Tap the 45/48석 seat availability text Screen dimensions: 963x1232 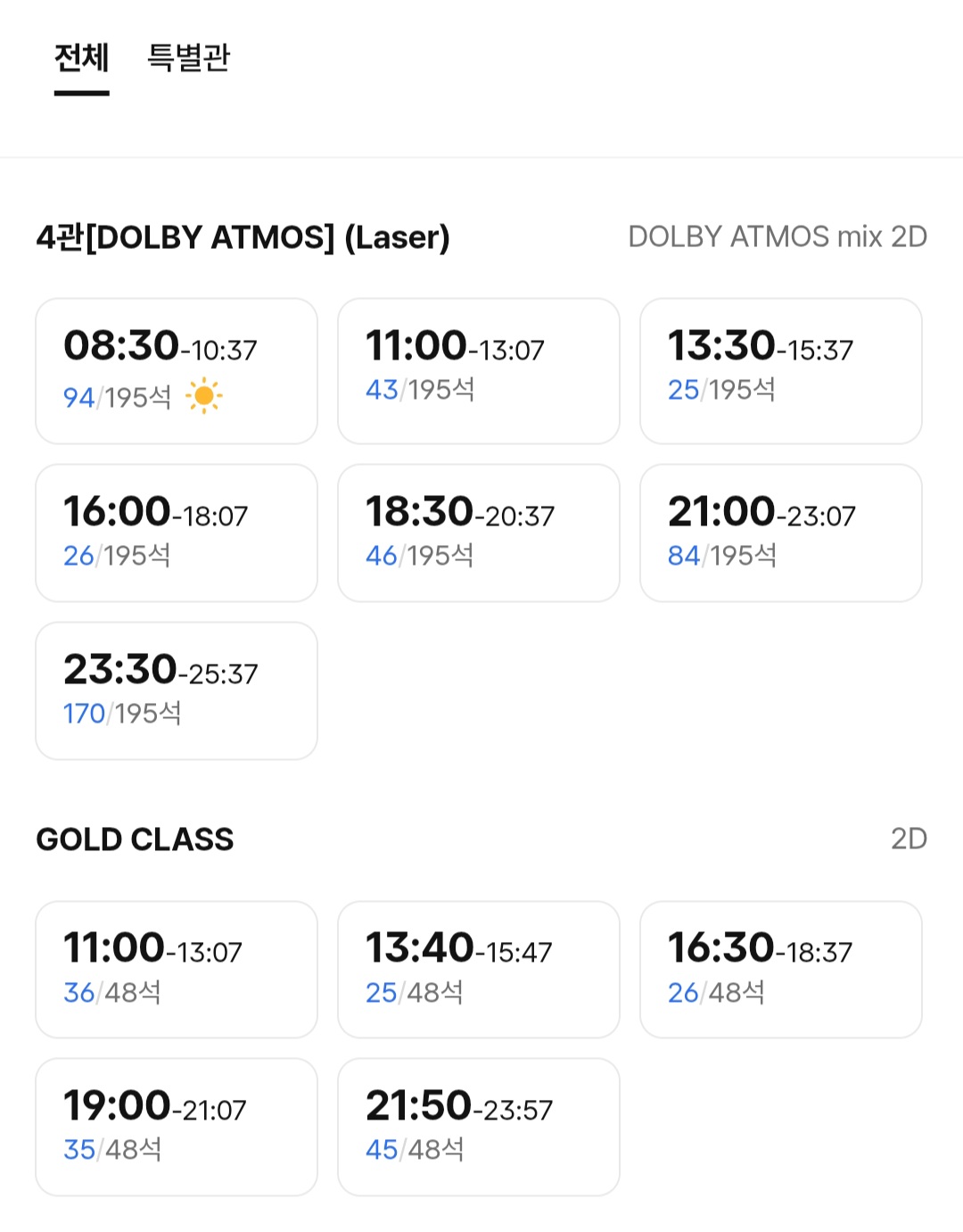pos(415,1149)
